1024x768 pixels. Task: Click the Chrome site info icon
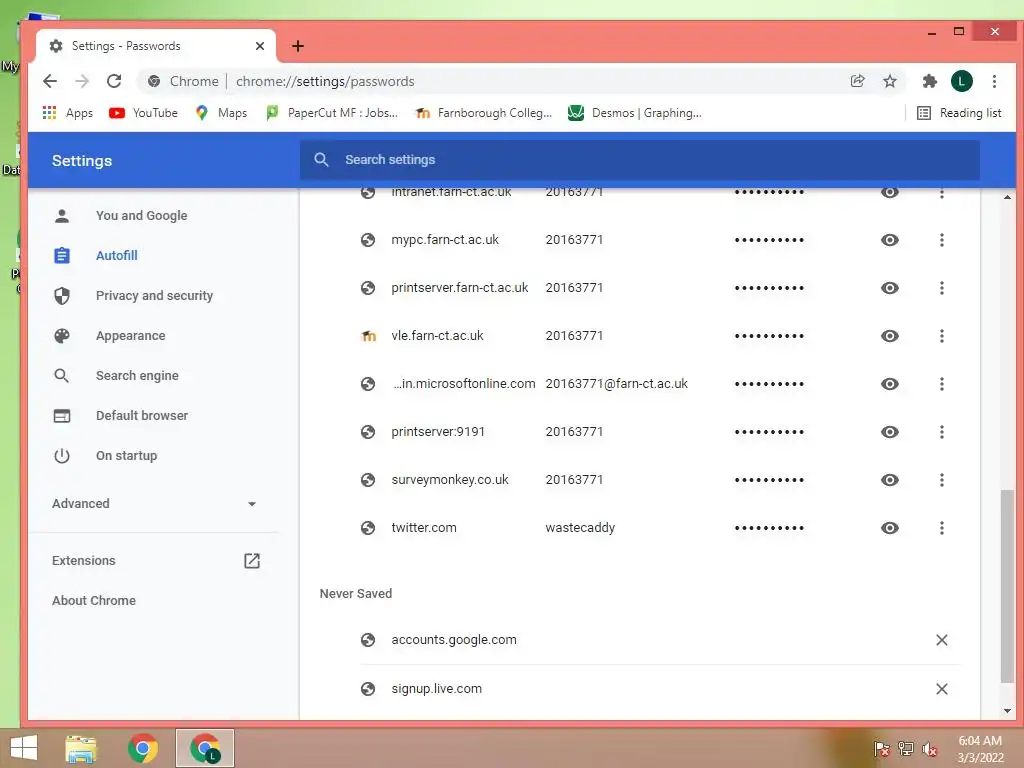click(x=154, y=81)
